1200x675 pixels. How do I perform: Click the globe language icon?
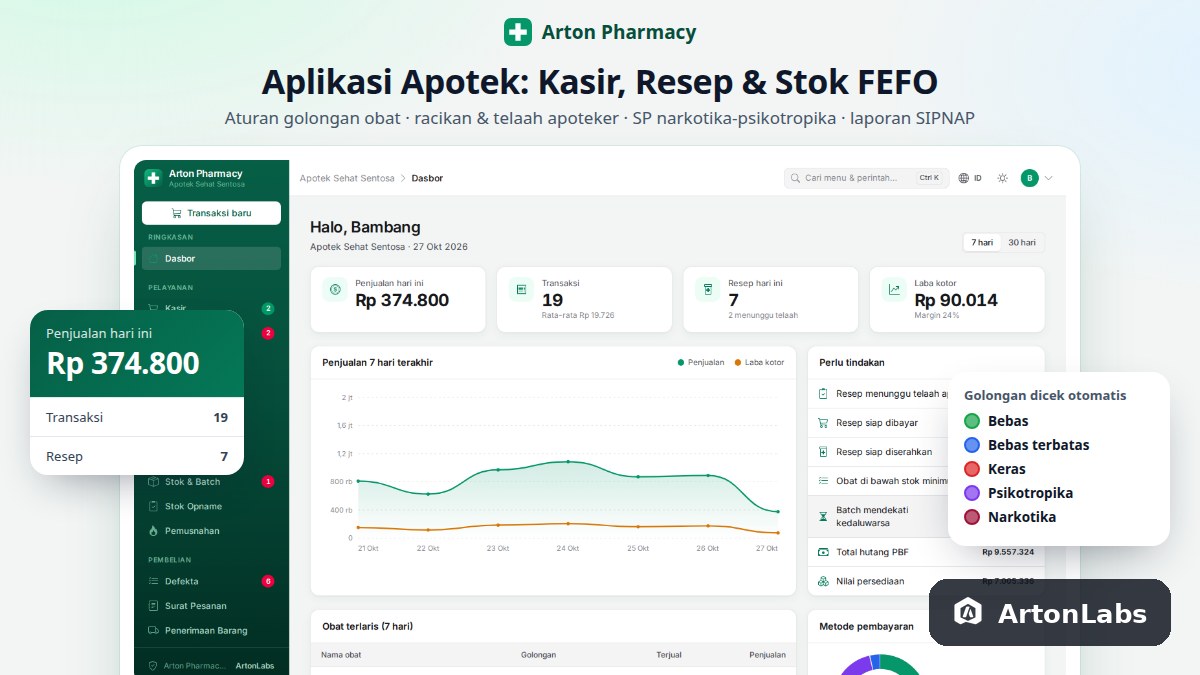pos(964,178)
